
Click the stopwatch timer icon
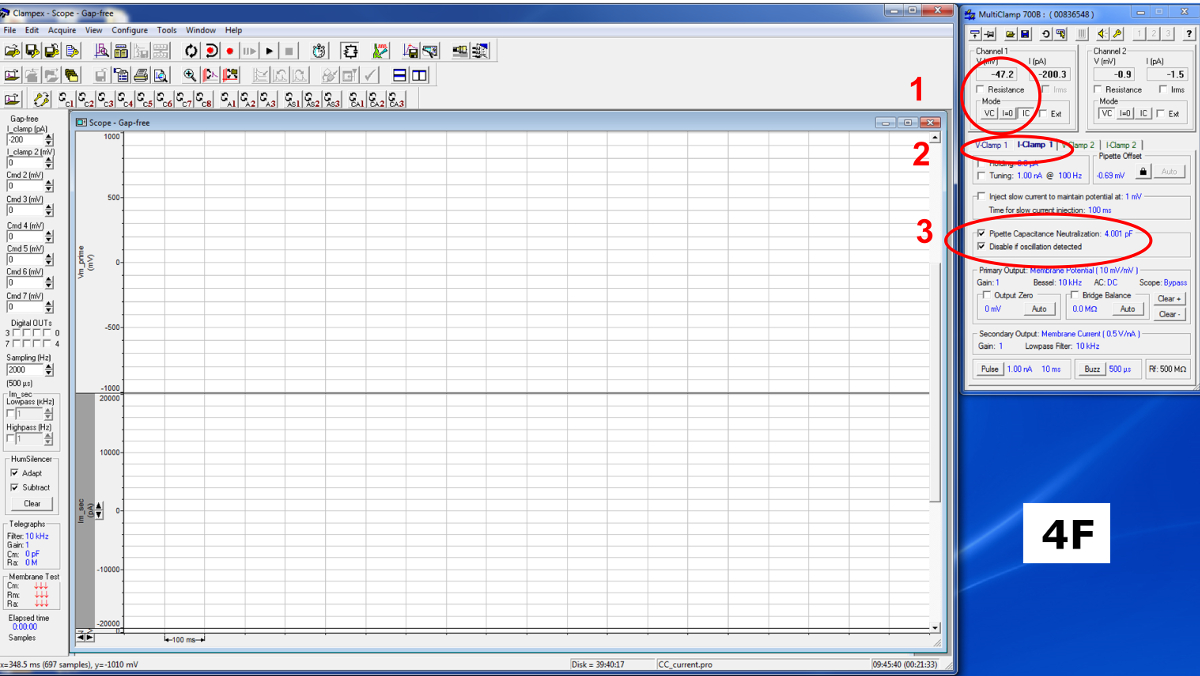(x=319, y=51)
